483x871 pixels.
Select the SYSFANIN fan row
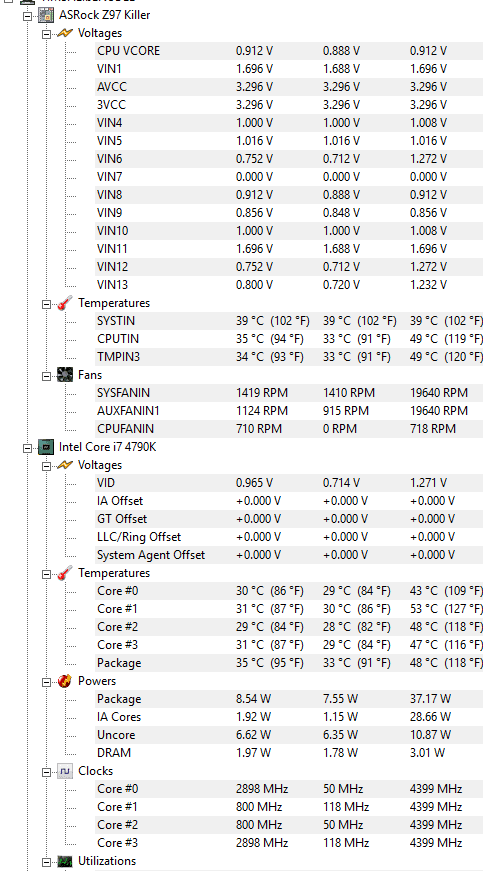[289, 393]
